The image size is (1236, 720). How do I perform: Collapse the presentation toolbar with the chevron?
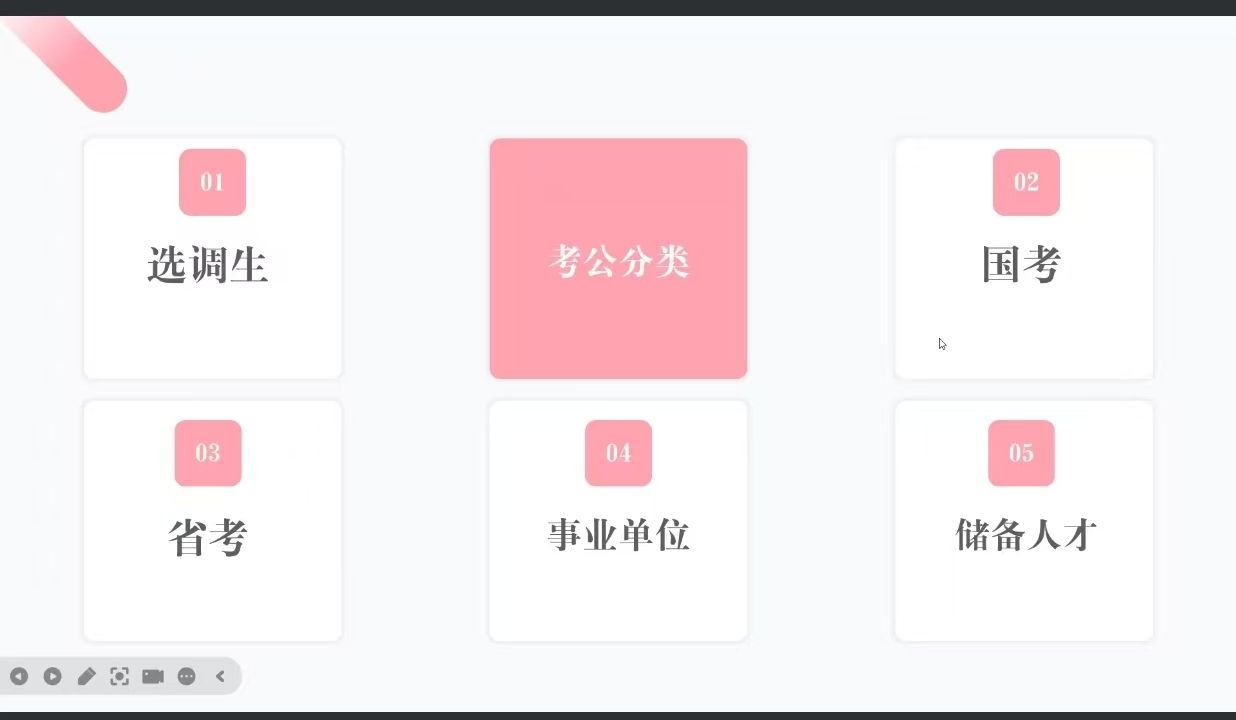tap(220, 677)
